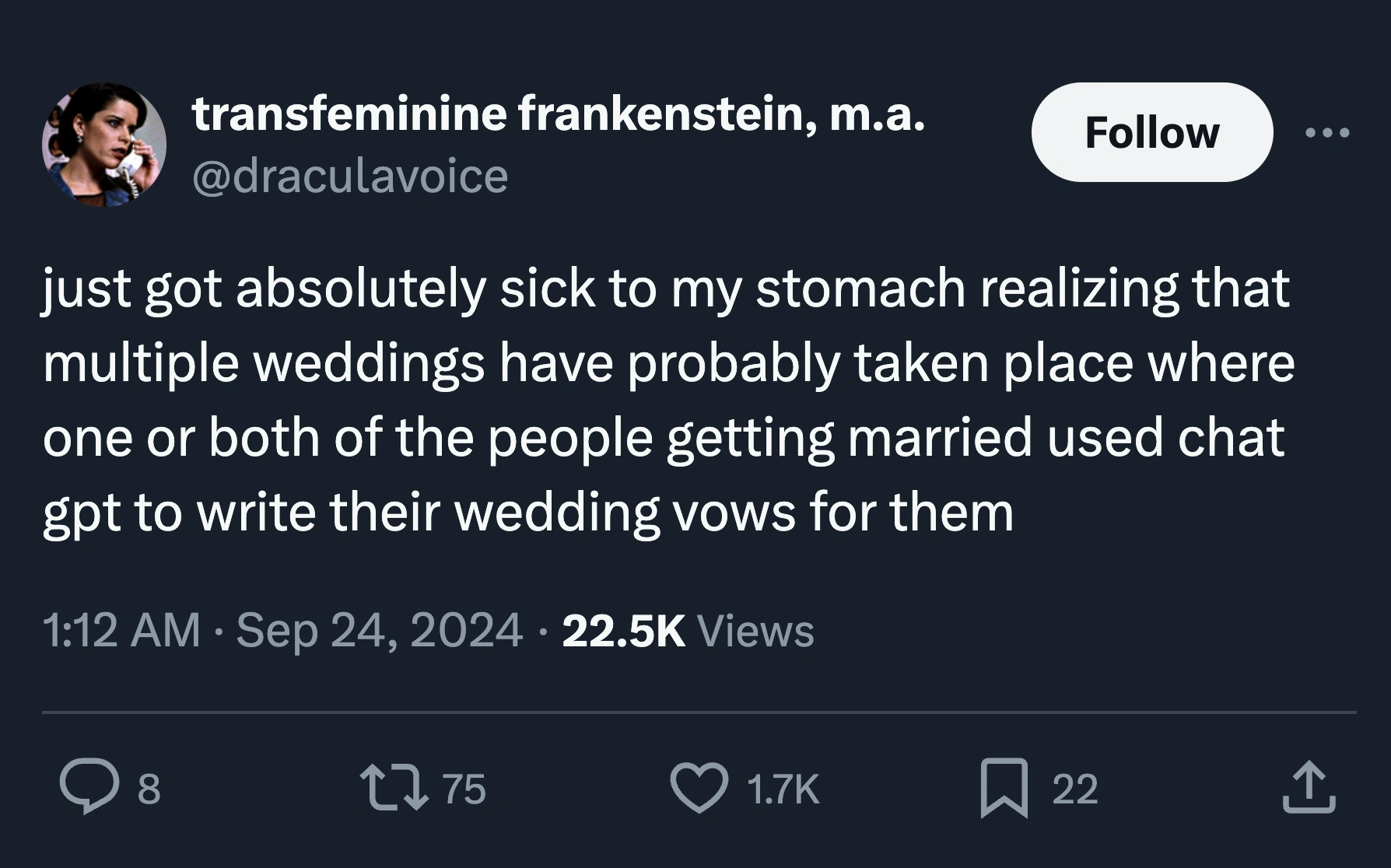Like the tweet with the heart icon

(x=699, y=787)
